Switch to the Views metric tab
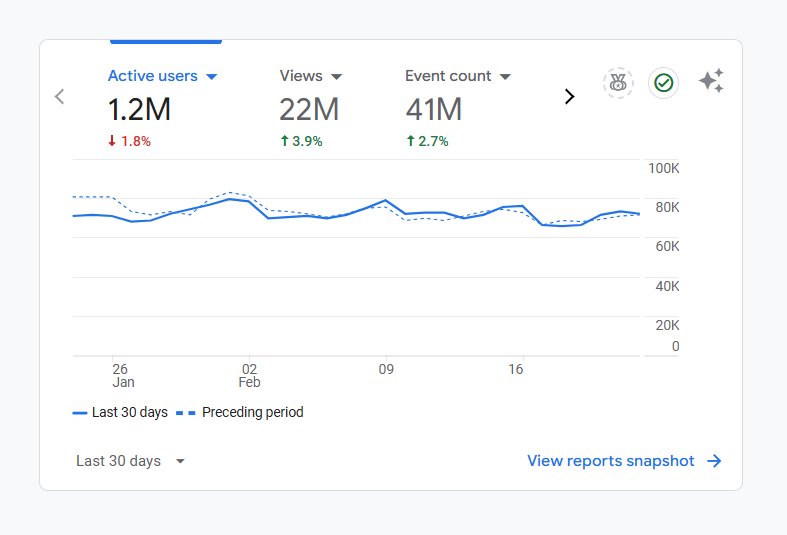 [301, 76]
